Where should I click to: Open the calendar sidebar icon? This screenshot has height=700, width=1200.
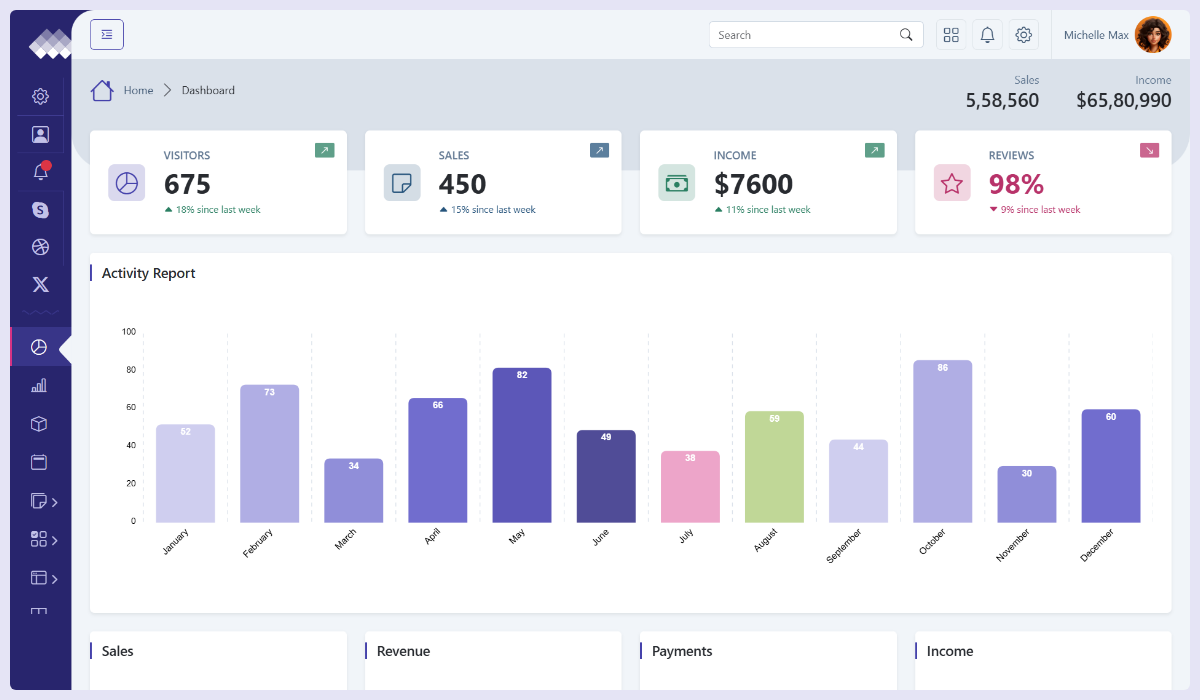[x=40, y=462]
